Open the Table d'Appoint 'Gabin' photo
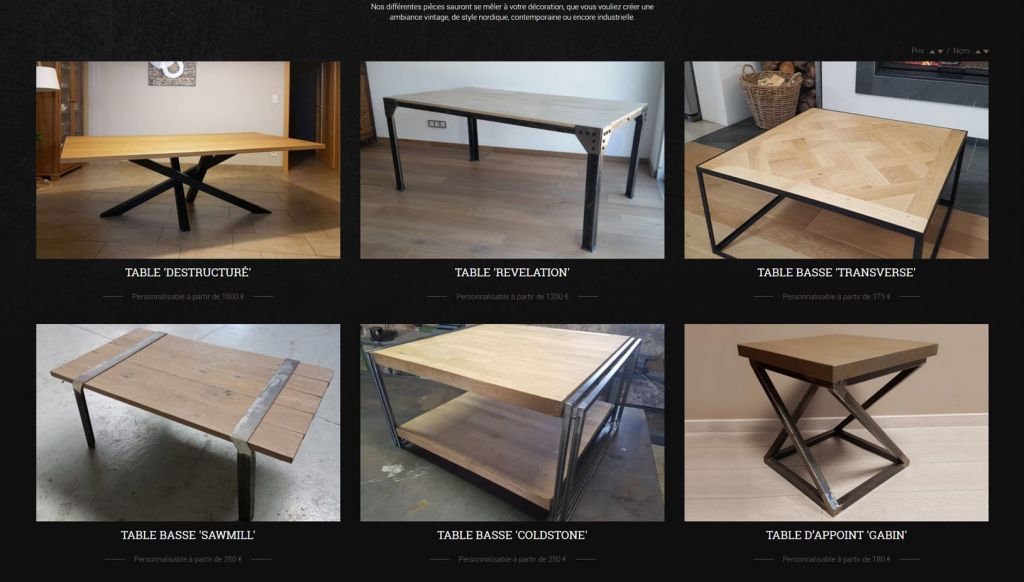Screen dimensions: 1024x582 click(x=836, y=423)
